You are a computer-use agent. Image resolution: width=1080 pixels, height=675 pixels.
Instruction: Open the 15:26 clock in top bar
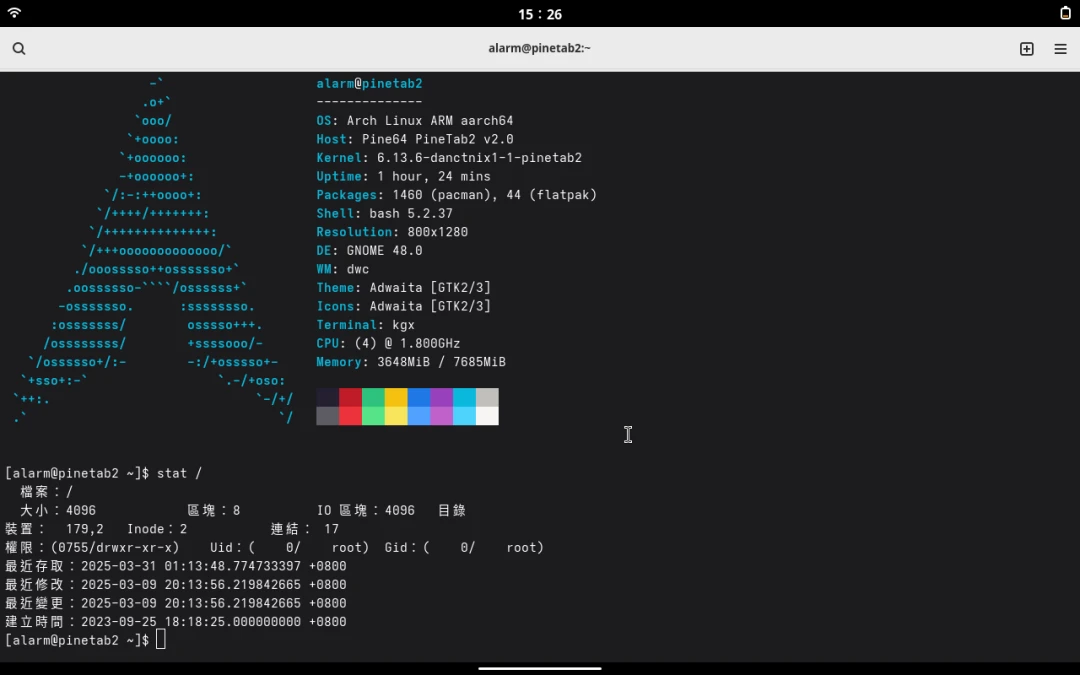click(x=540, y=14)
